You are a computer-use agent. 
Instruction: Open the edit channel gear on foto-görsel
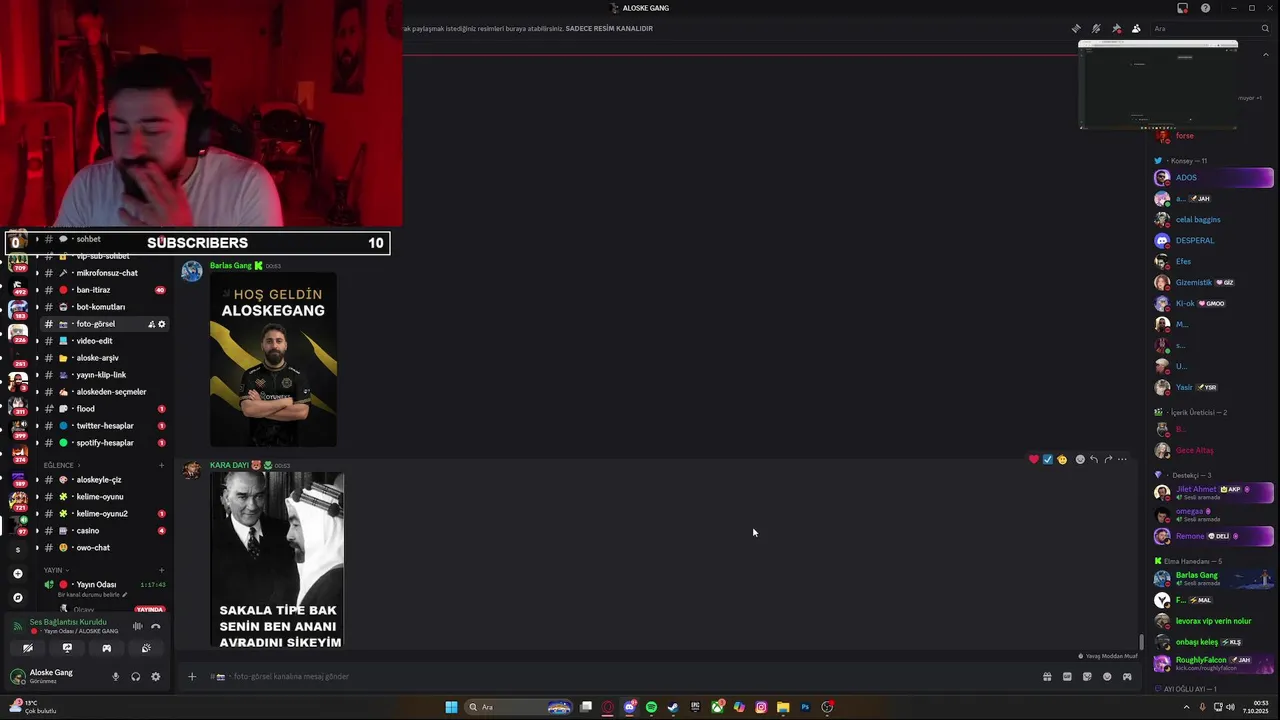[162, 324]
